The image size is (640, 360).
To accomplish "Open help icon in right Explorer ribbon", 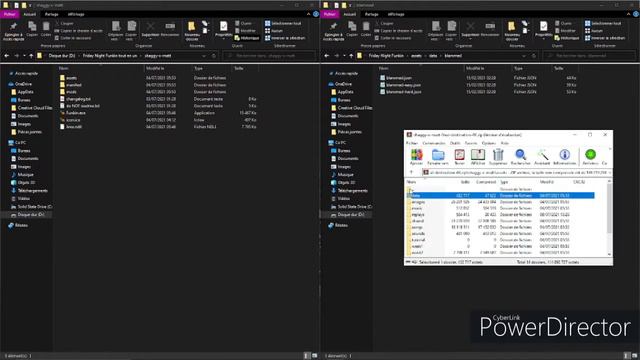I will coord(636,14).
